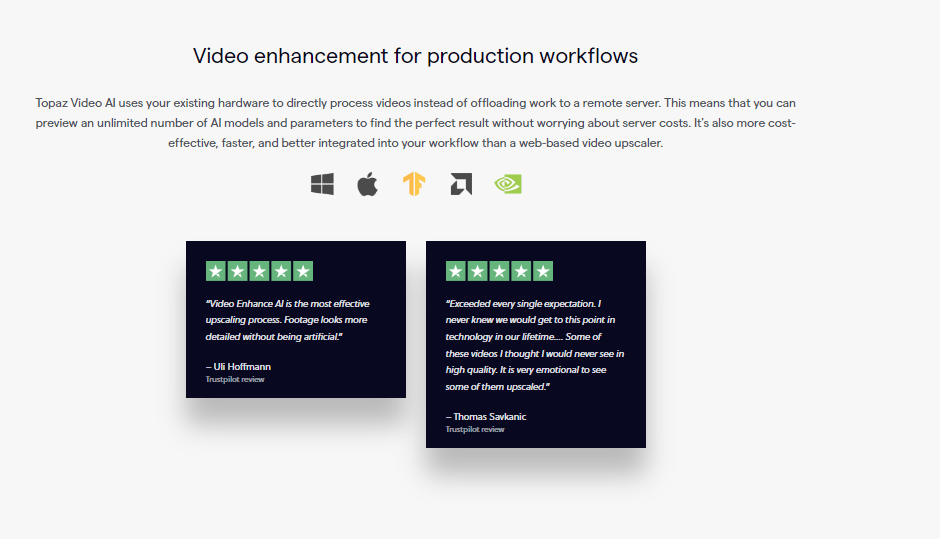The image size is (940, 539).
Task: Click the Windows logo icon
Action: coord(322,184)
